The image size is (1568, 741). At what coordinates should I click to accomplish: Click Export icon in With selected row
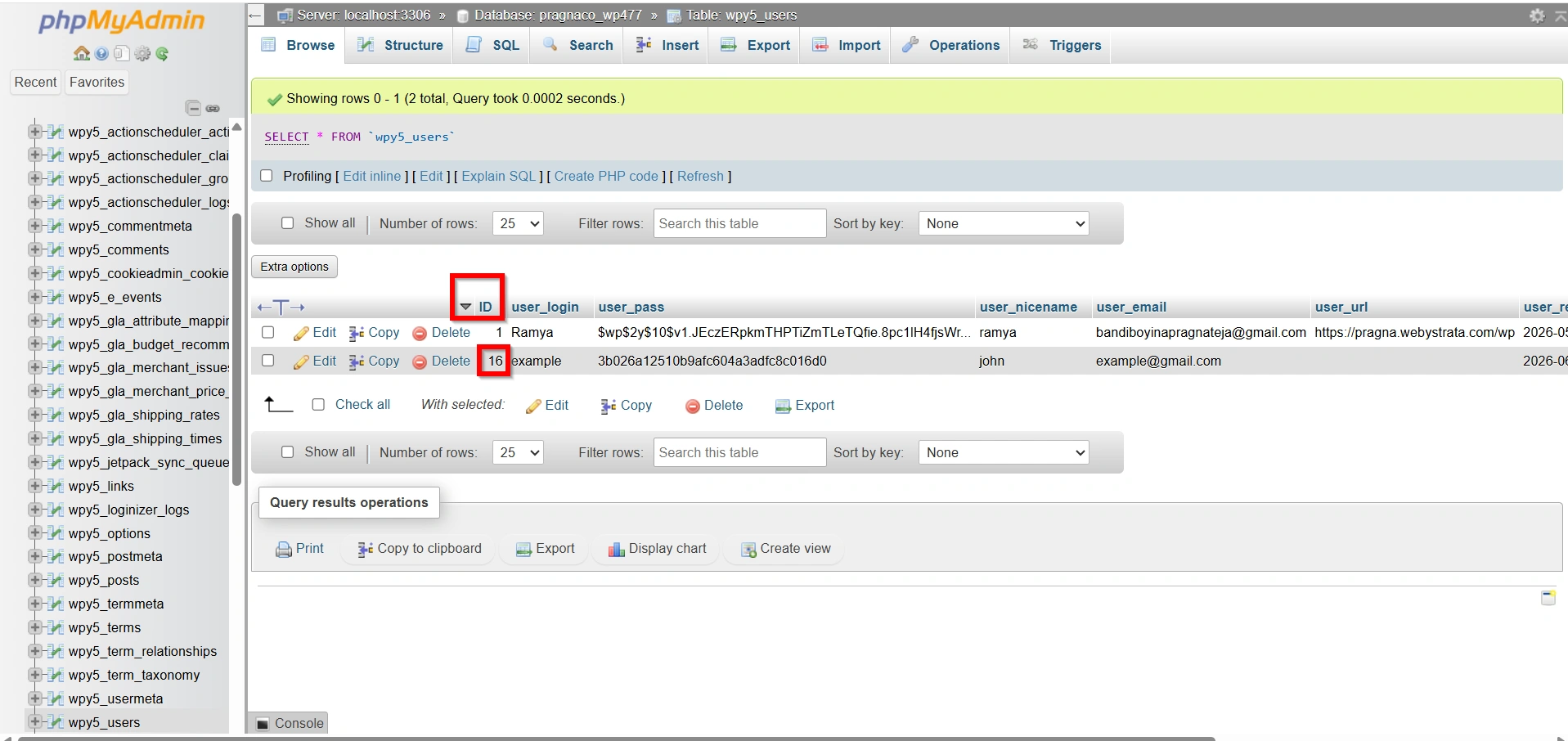click(x=783, y=406)
